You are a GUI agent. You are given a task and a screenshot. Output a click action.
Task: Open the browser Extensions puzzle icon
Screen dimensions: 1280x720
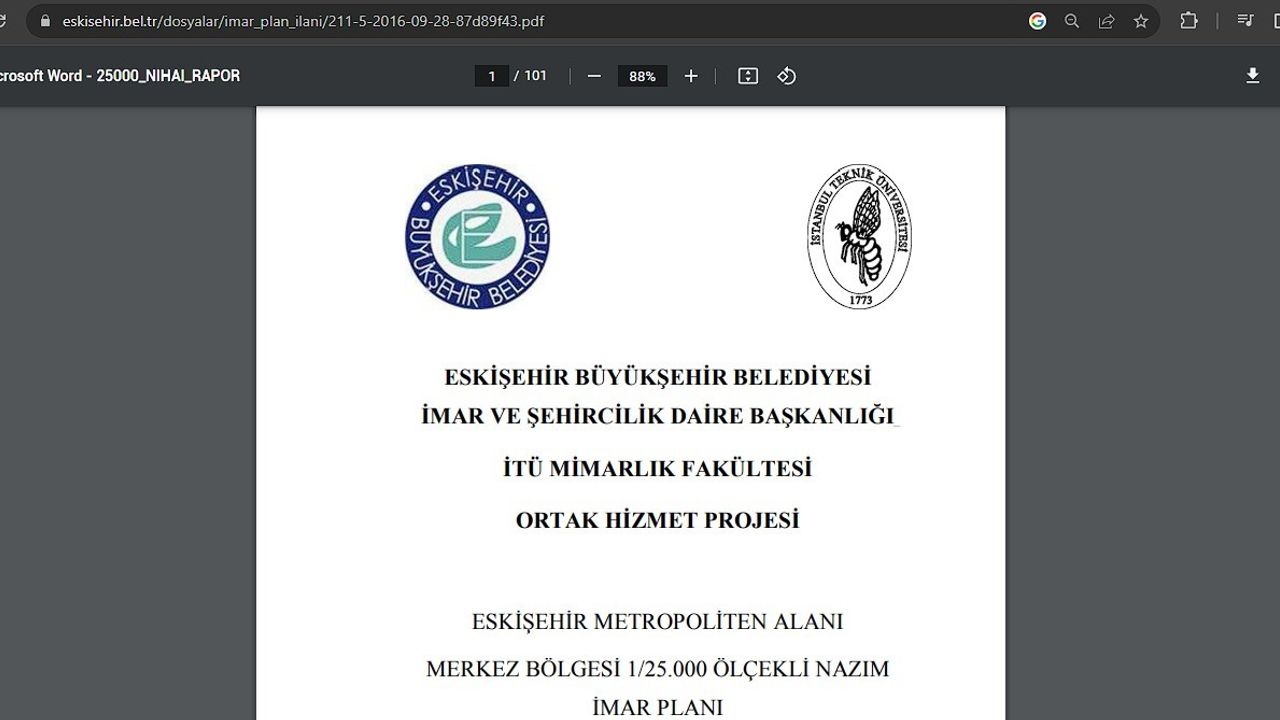1189,21
